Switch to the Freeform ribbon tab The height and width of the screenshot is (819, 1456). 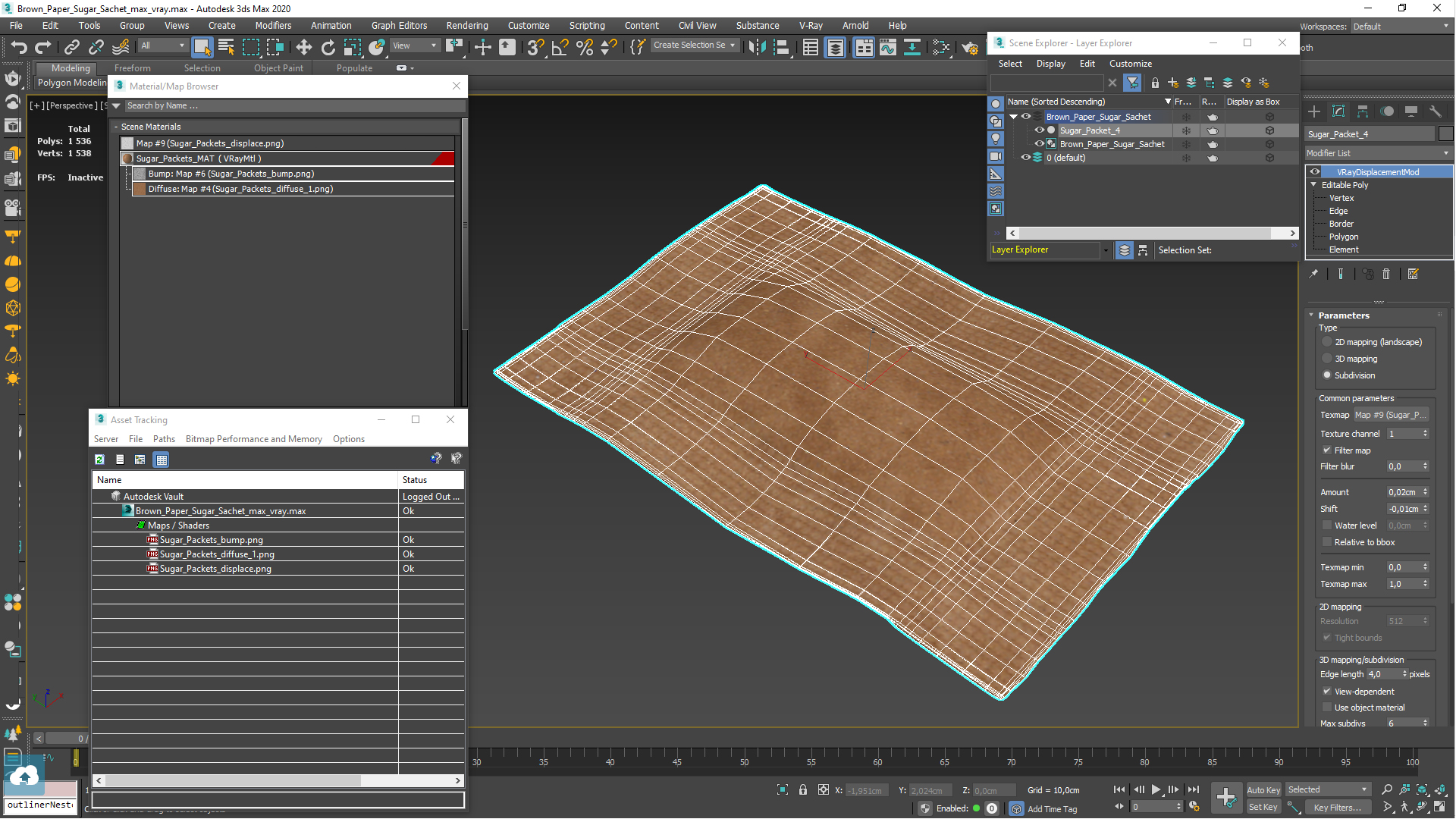coord(133,68)
